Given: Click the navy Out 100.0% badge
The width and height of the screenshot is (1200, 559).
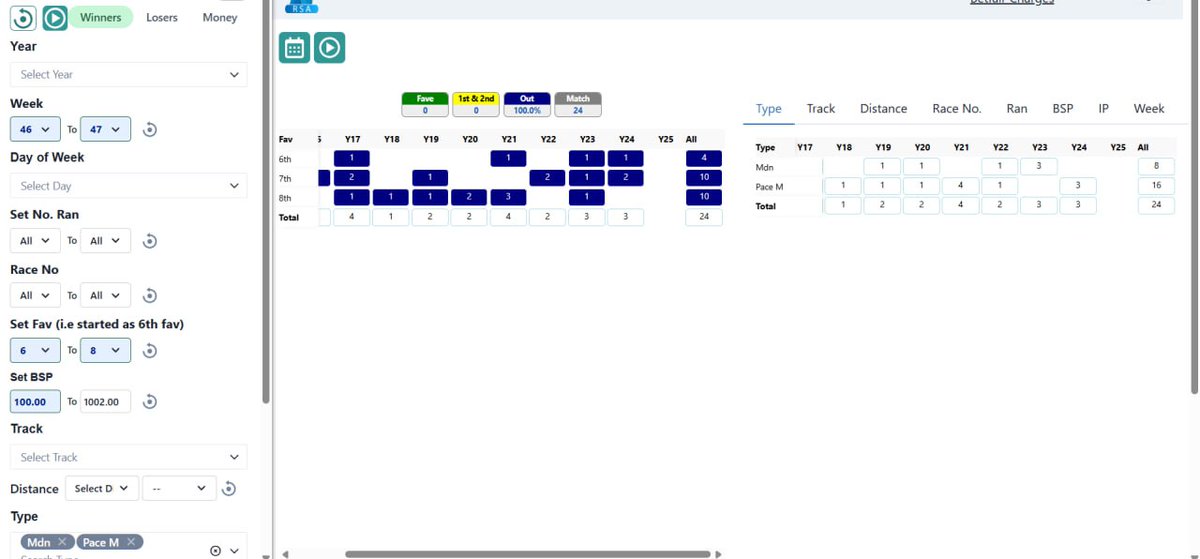Looking at the screenshot, I should point(527,104).
